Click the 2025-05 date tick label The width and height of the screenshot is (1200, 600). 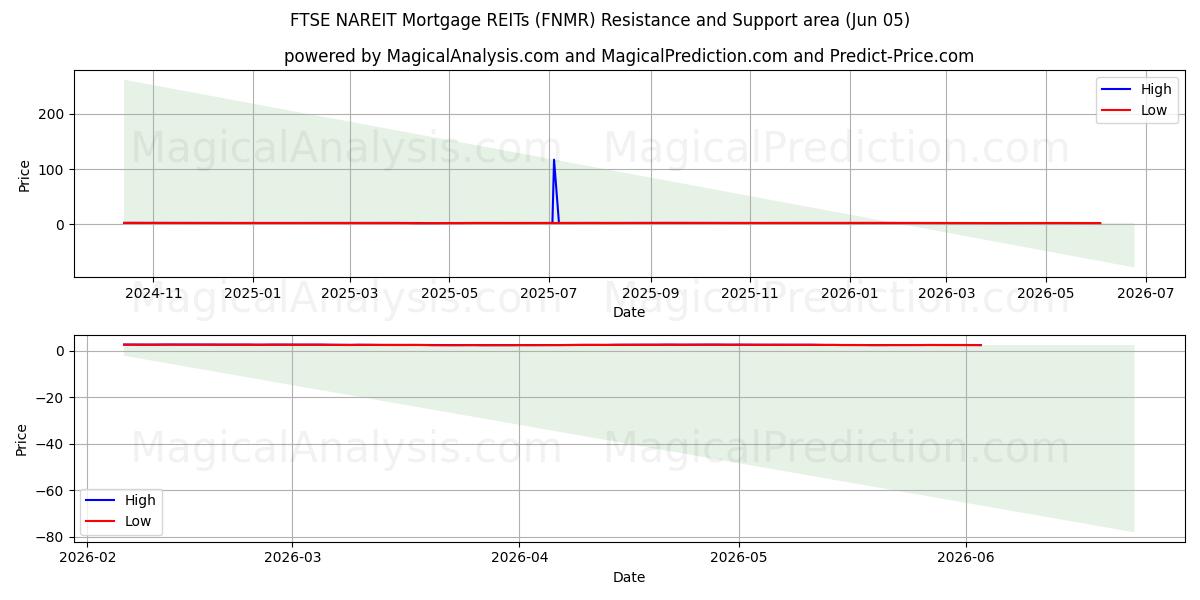[x=449, y=294]
